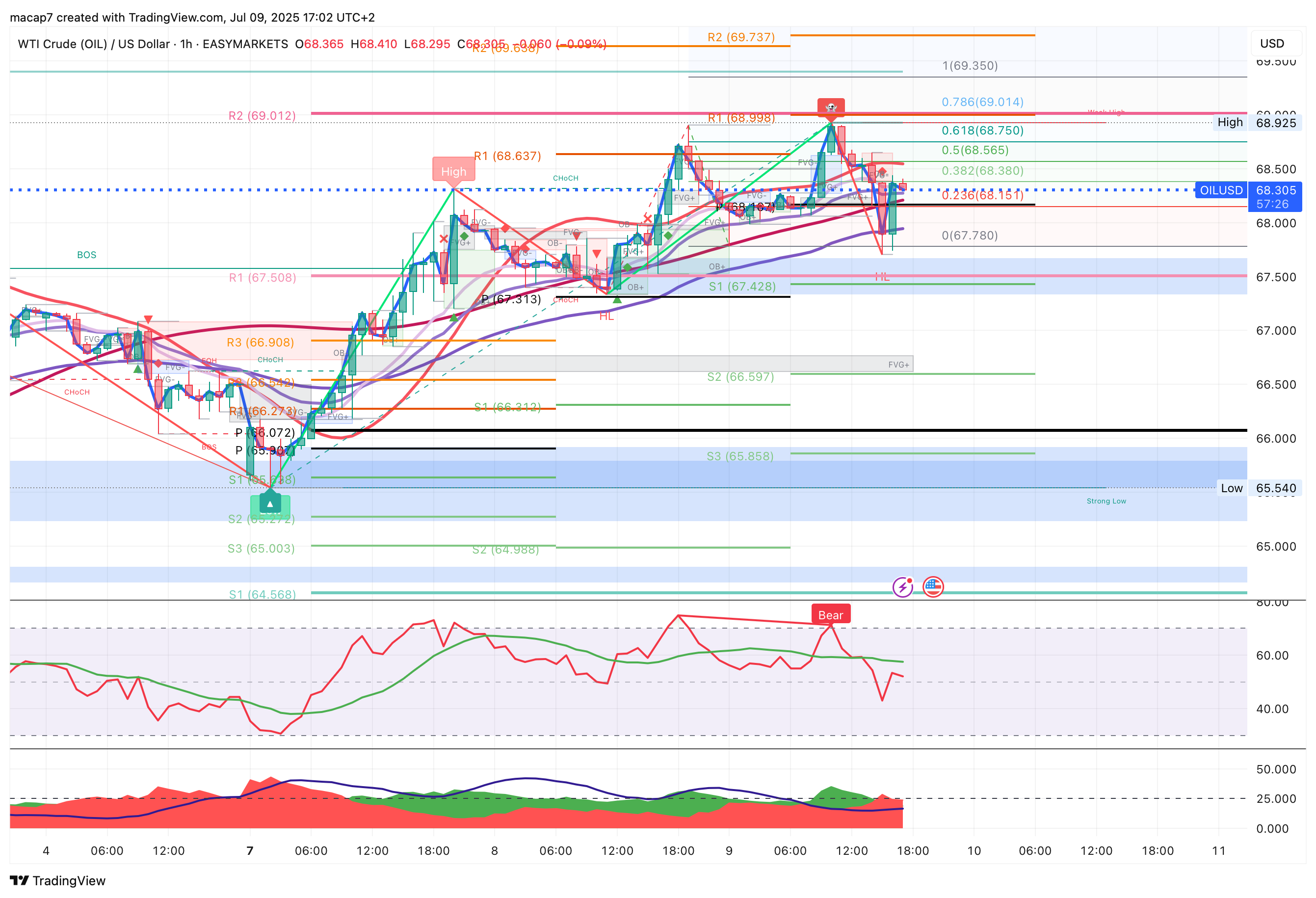Viewport: 1316px width, 898px height.
Task: Click the green up-arrow signal marker at the low
Action: point(270,504)
